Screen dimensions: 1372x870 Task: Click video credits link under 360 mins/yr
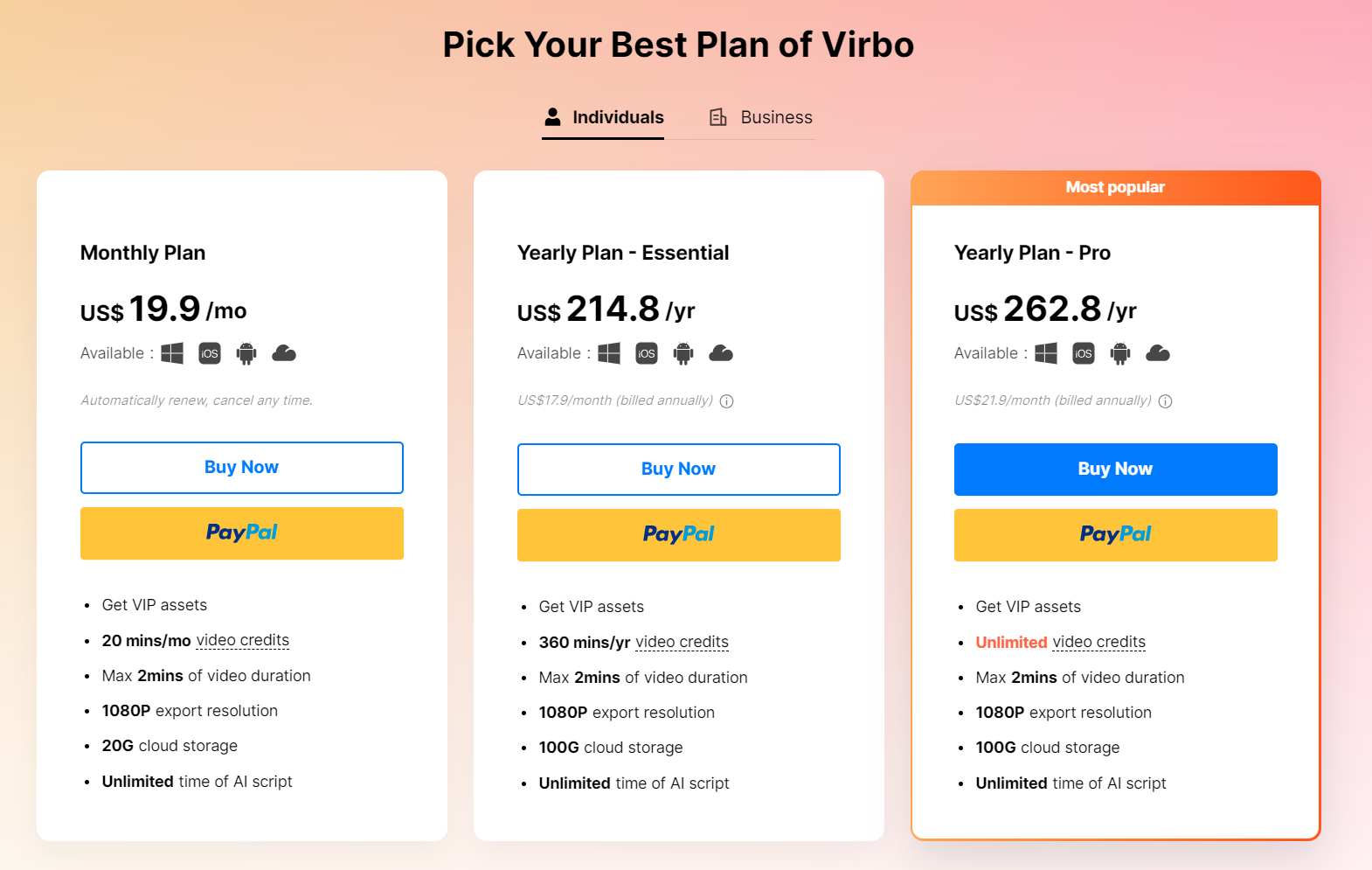(683, 641)
